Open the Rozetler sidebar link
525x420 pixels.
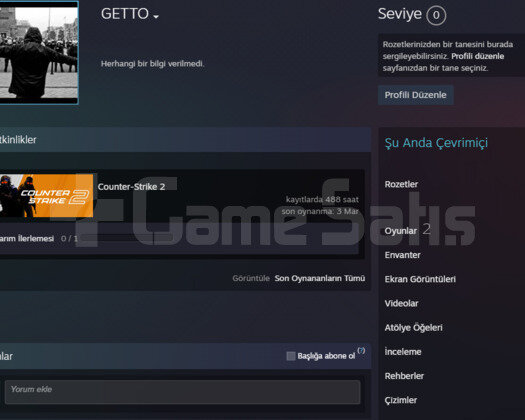click(401, 184)
